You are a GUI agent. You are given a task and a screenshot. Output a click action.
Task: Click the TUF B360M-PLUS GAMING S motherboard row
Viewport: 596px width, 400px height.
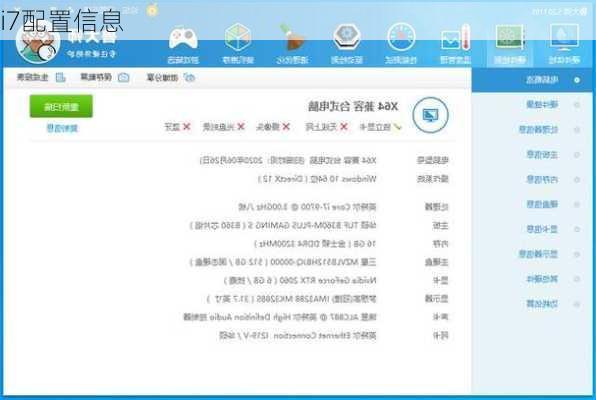(283, 225)
